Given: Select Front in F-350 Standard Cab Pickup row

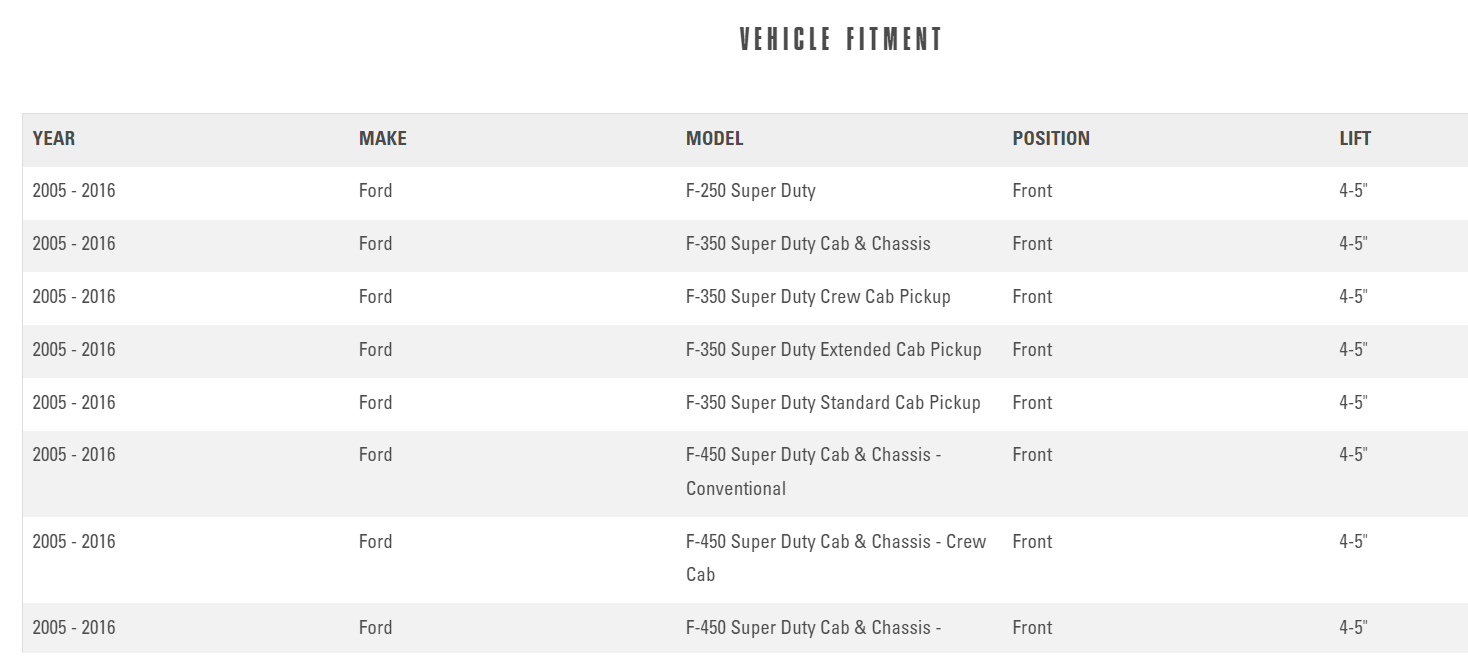Looking at the screenshot, I should 1032,403.
